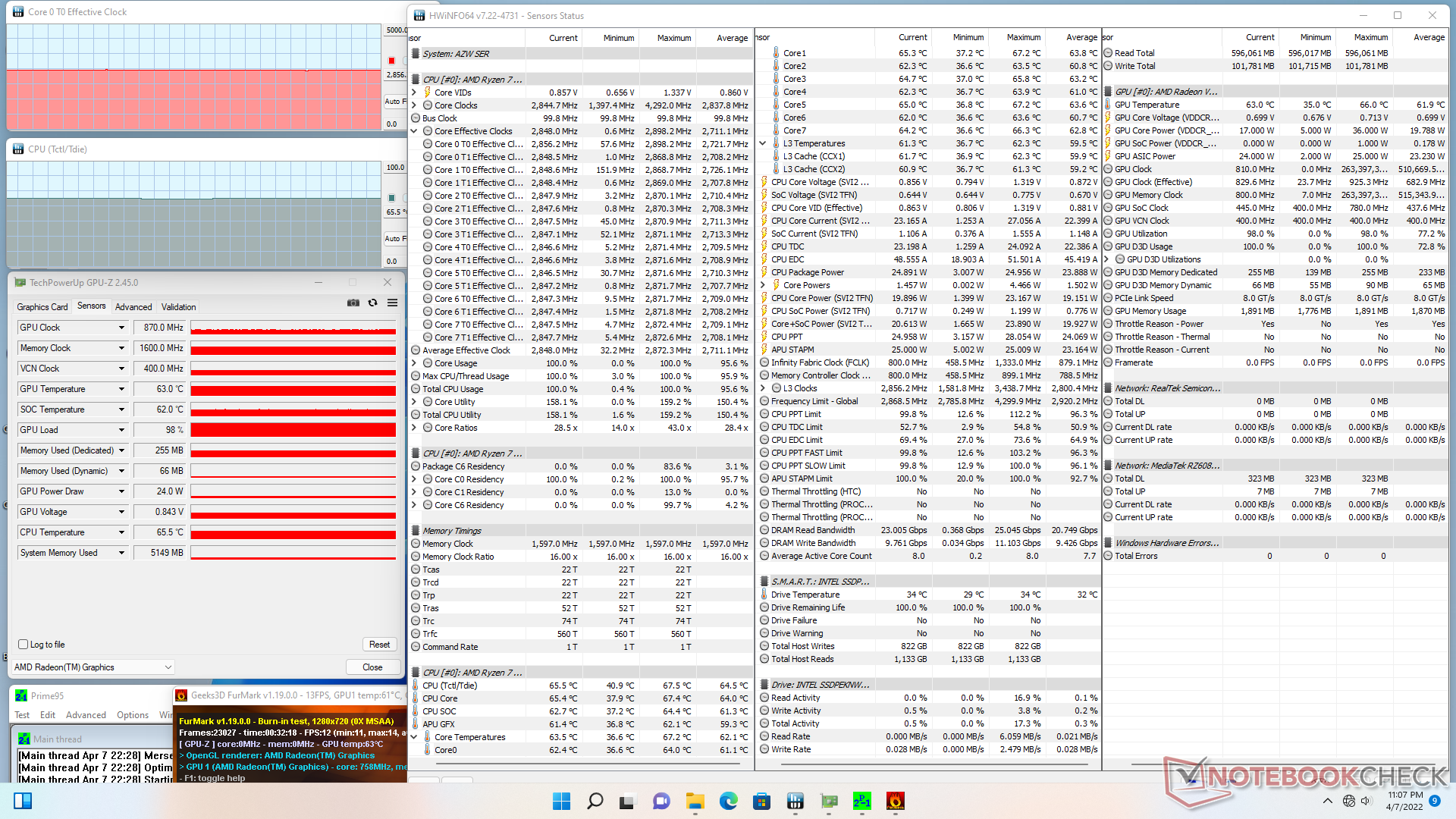Open Prime95 Test menu
Image resolution: width=1456 pixels, height=819 pixels.
tap(22, 715)
